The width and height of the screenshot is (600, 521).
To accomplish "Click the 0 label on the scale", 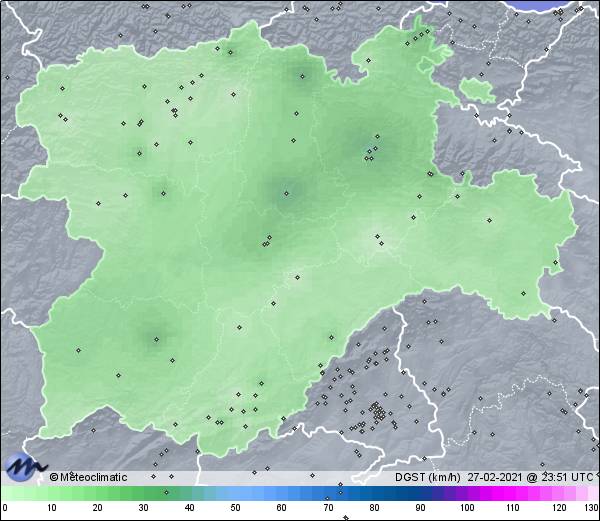I will [x=5, y=508].
